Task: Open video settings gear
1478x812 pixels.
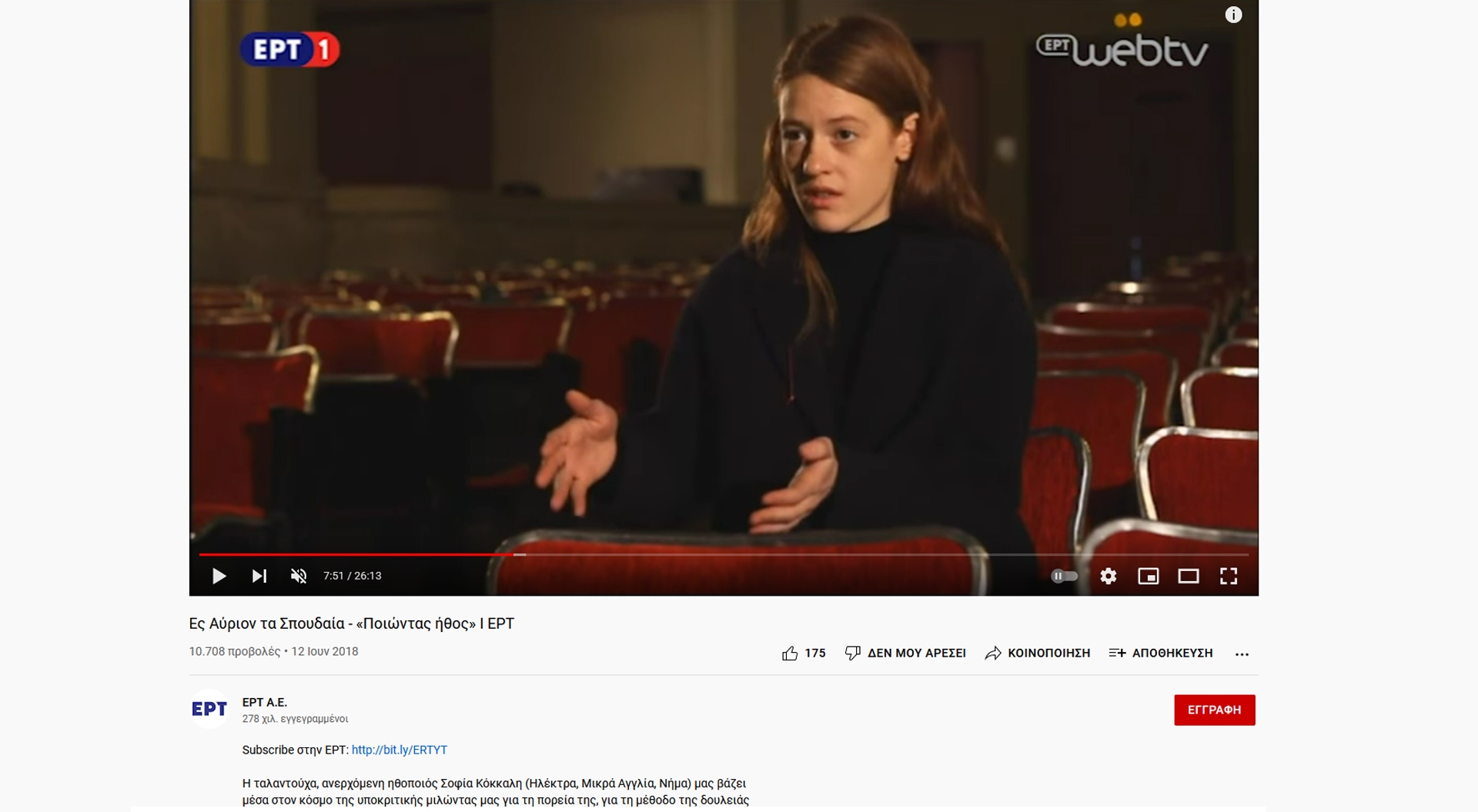Action: click(x=1108, y=576)
